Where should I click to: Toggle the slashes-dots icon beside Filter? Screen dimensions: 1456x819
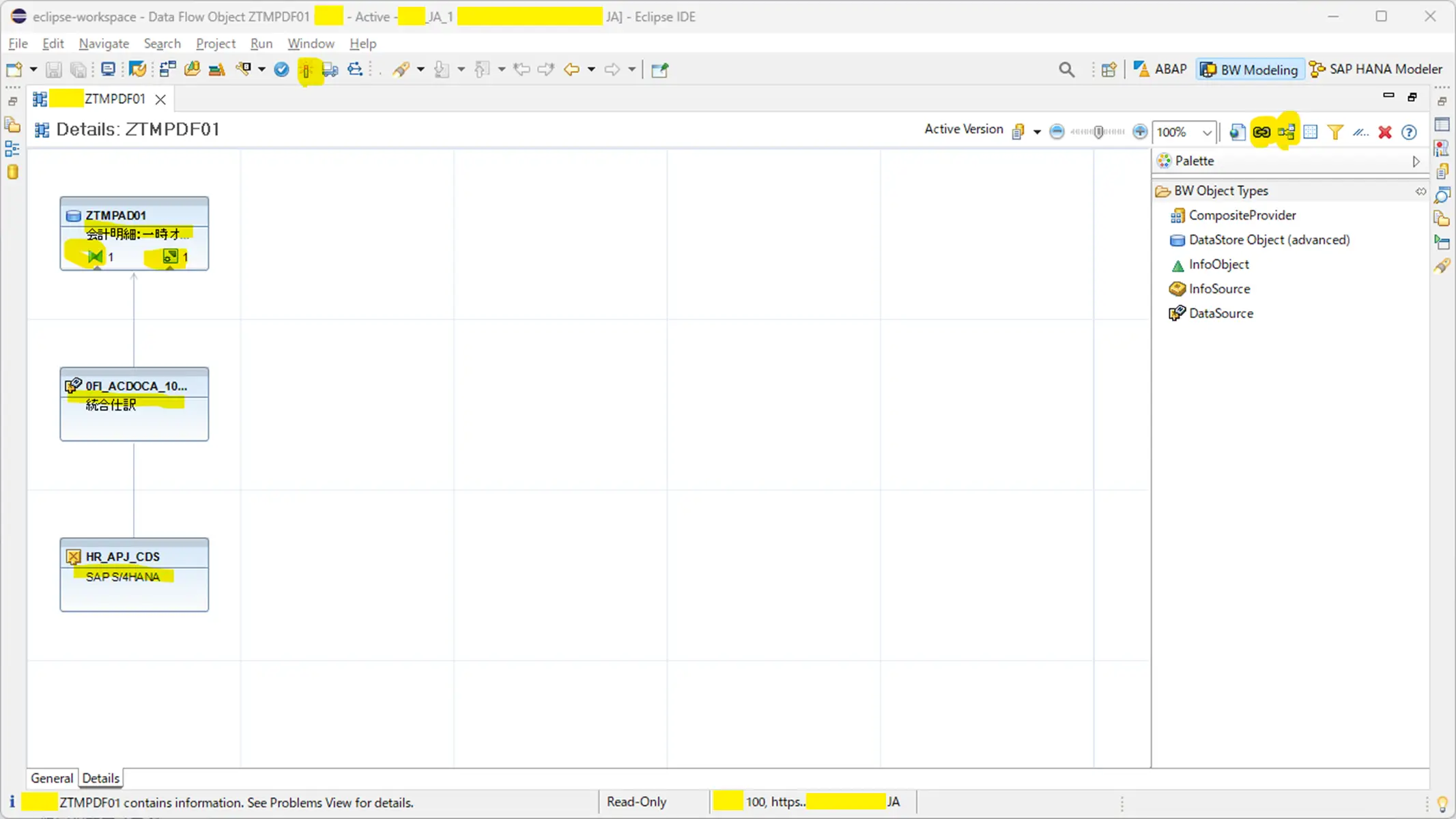[1360, 132]
